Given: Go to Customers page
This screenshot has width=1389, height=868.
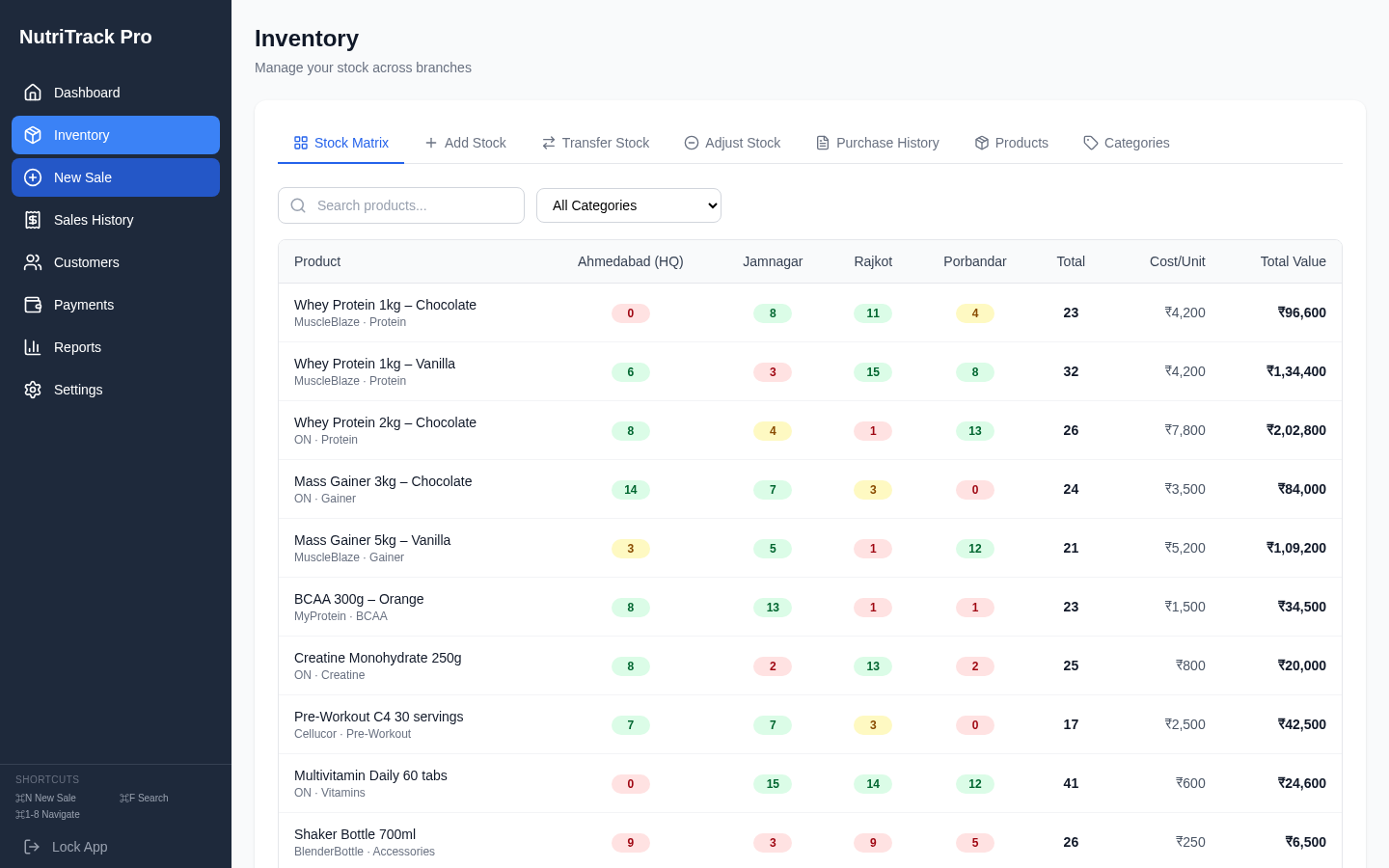Looking at the screenshot, I should 116,262.
